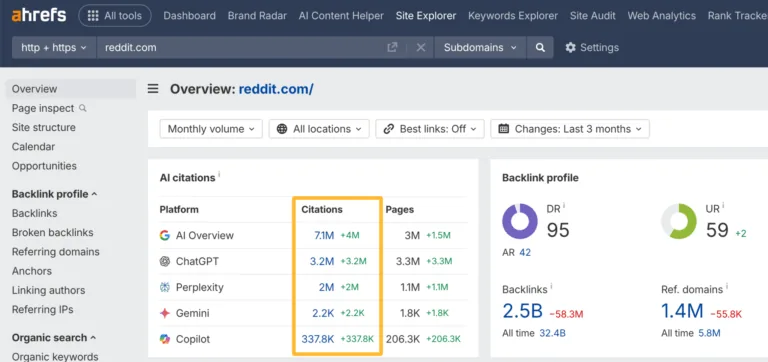Click the 206.3K Copilot pages value
This screenshot has width=768, height=362.
[403, 339]
